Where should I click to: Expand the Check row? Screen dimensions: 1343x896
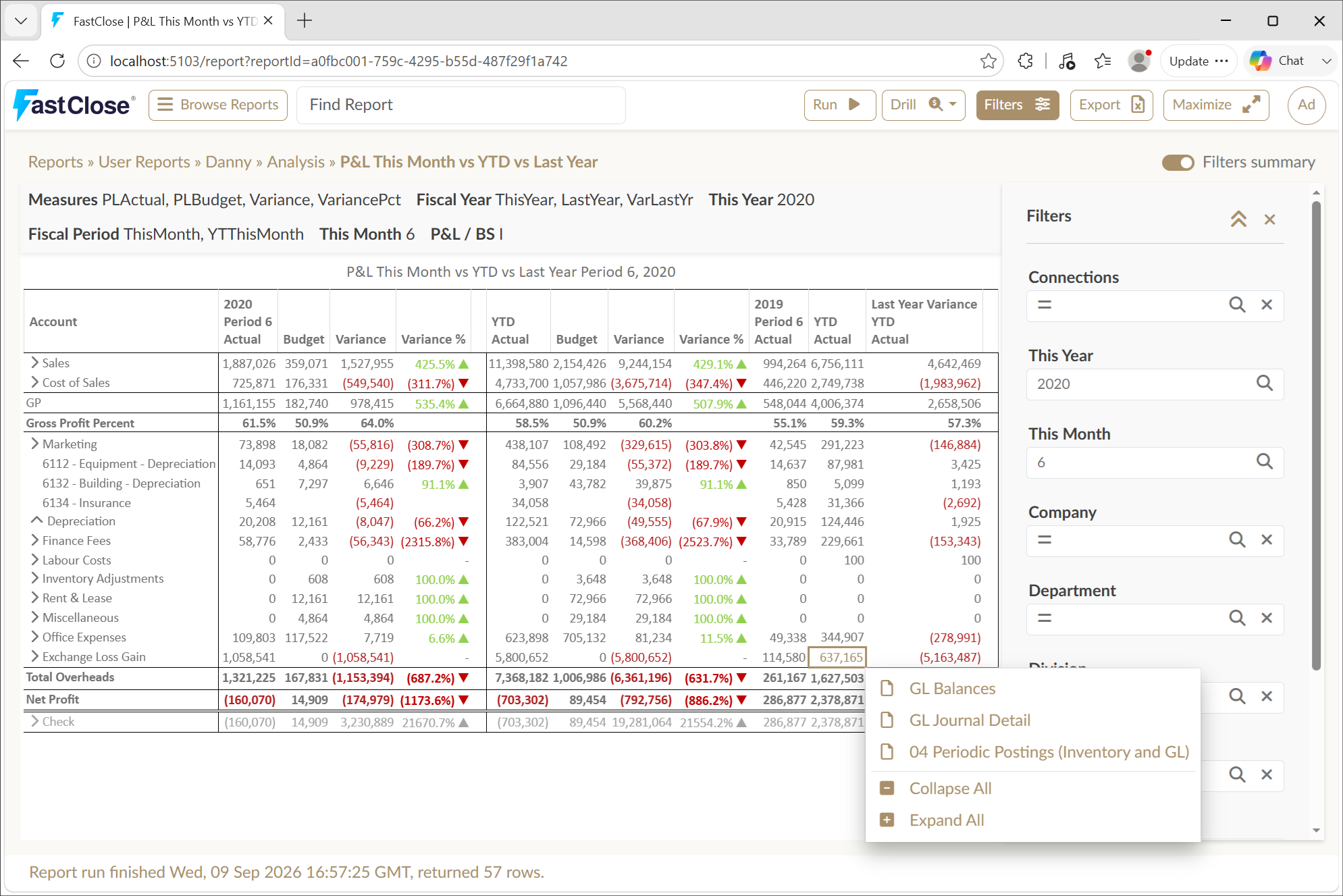(34, 721)
